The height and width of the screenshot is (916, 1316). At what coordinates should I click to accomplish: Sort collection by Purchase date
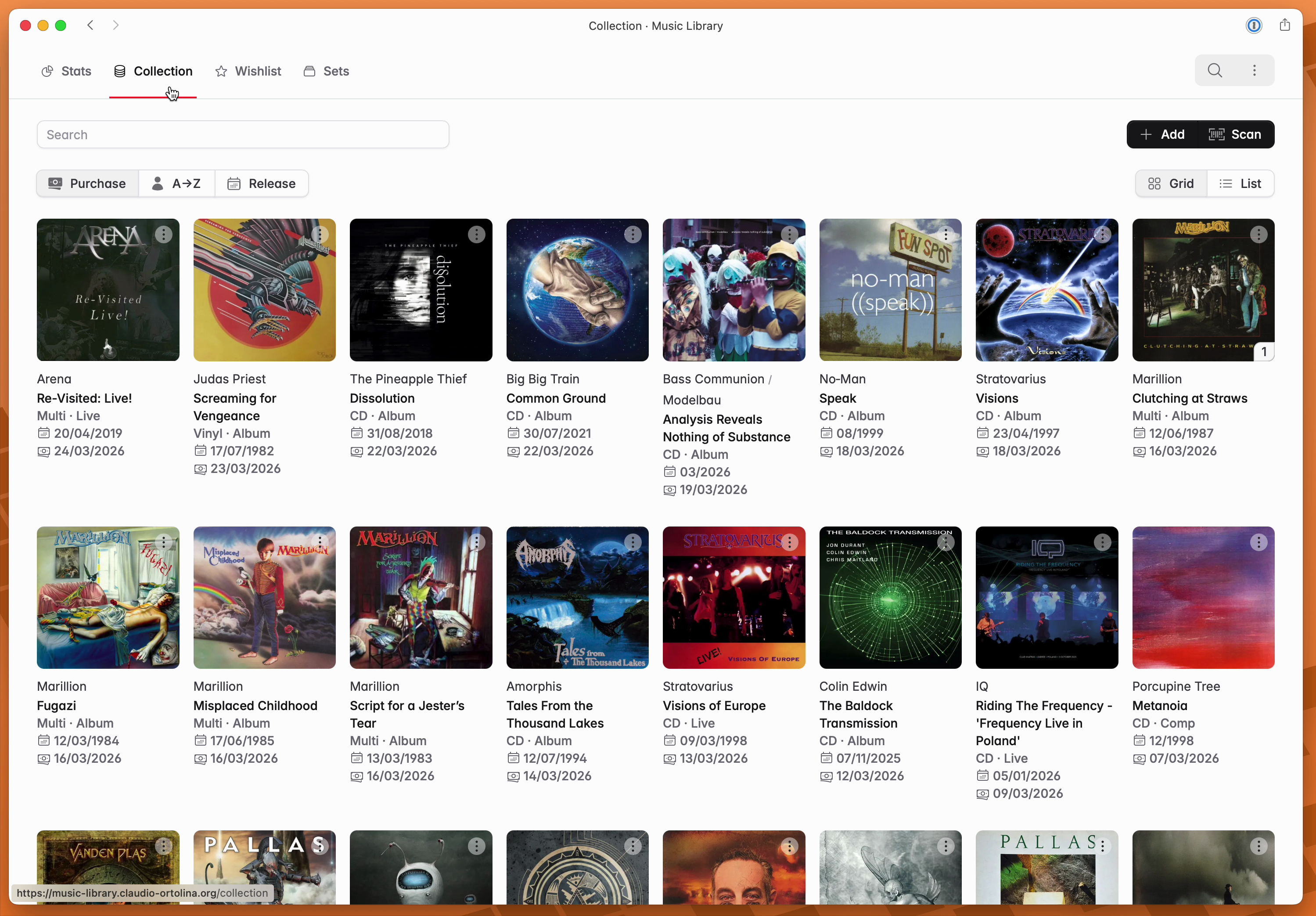coord(88,184)
